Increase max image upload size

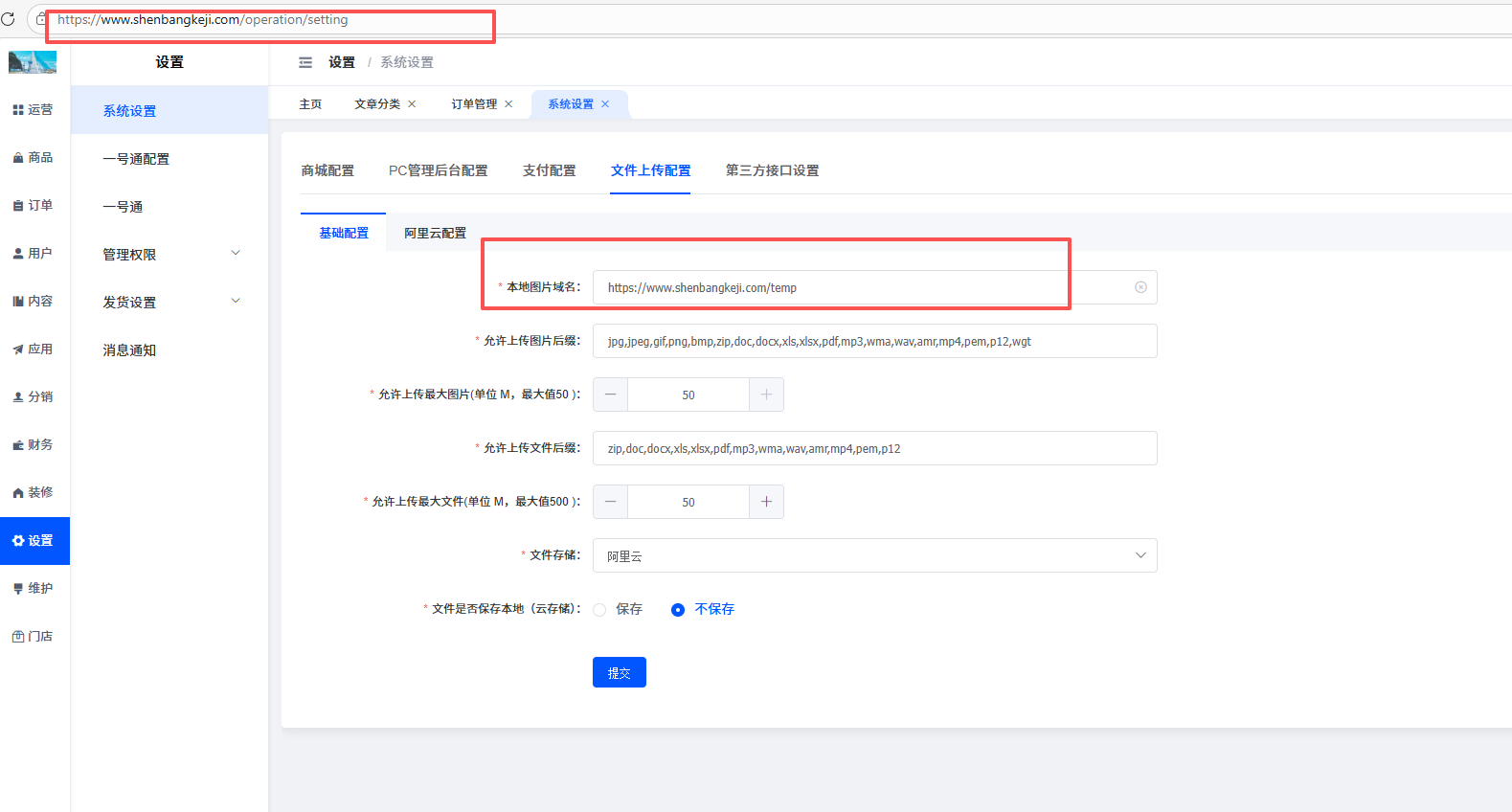point(766,395)
